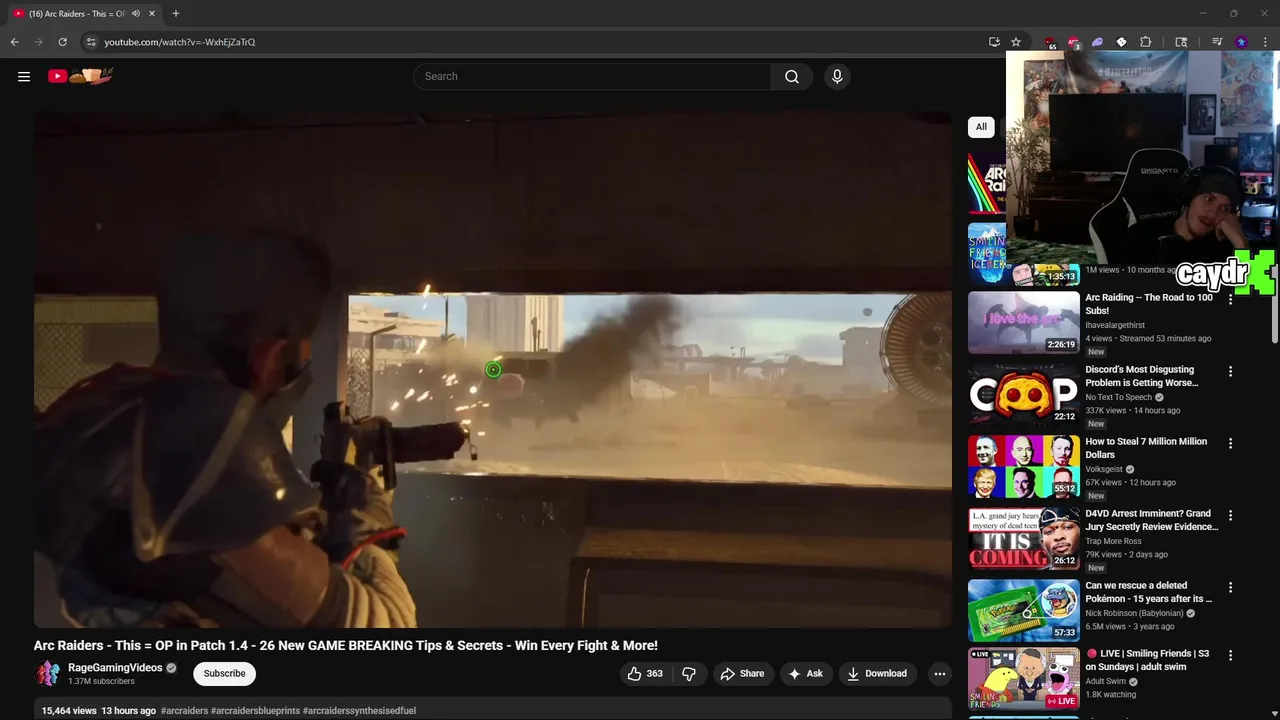This screenshot has width=1280, height=720.
Task: Click the #arcraidersblueprints hashtag
Action: (255, 711)
